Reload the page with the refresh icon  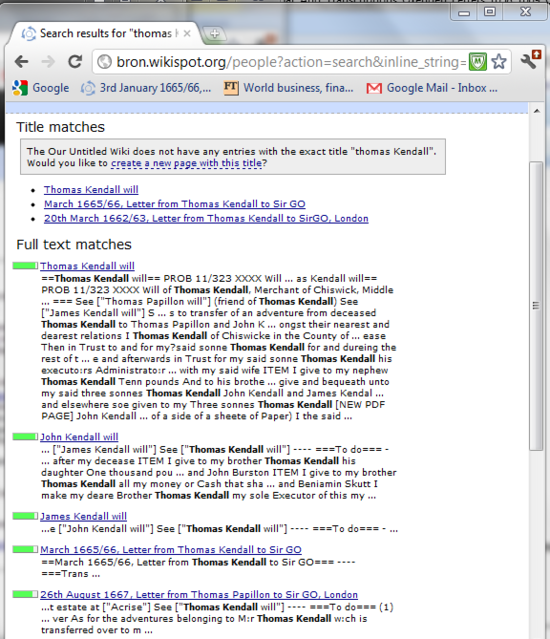pyautogui.click(x=75, y=62)
